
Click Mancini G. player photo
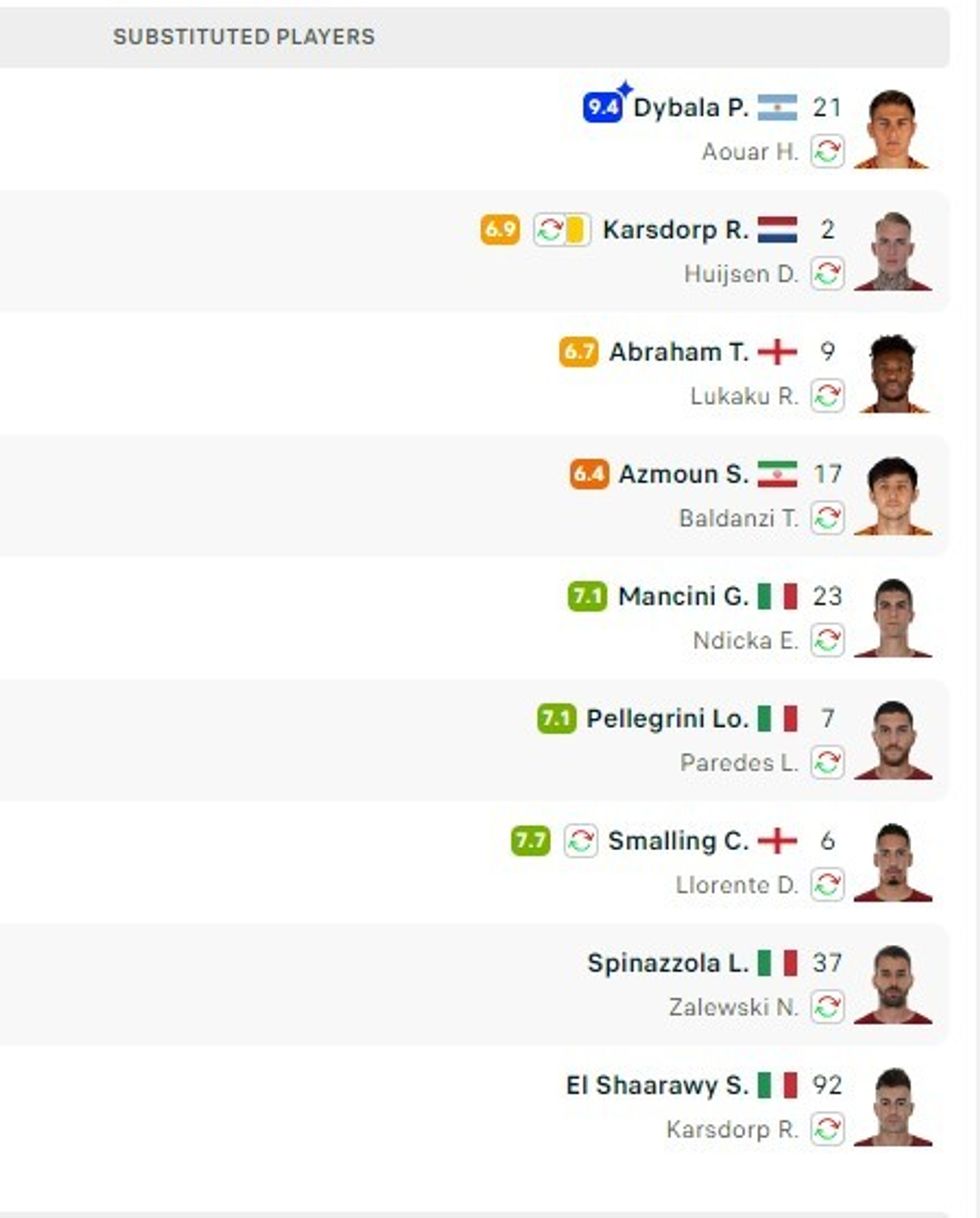[892, 618]
